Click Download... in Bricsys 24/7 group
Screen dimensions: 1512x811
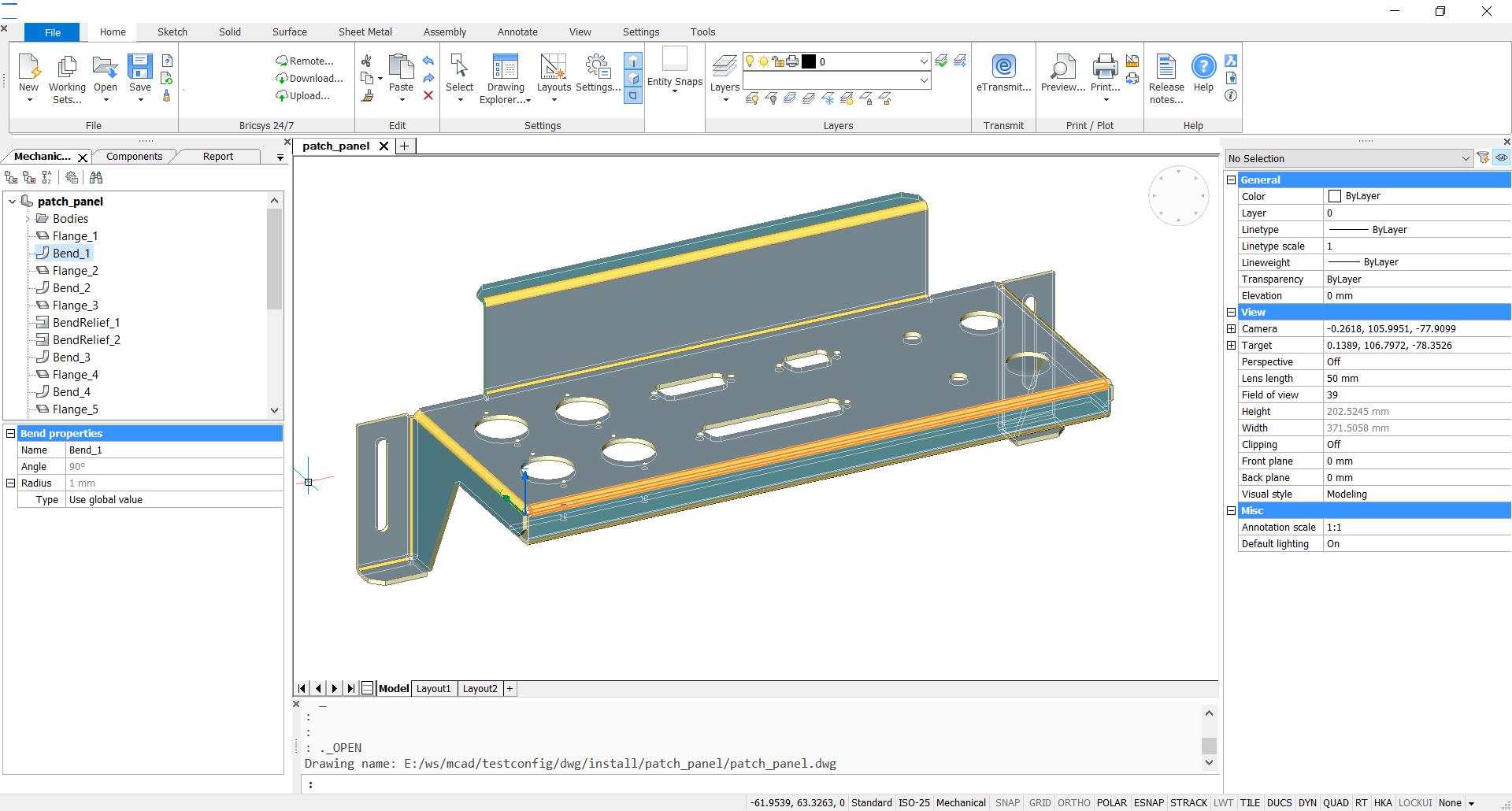tap(315, 79)
